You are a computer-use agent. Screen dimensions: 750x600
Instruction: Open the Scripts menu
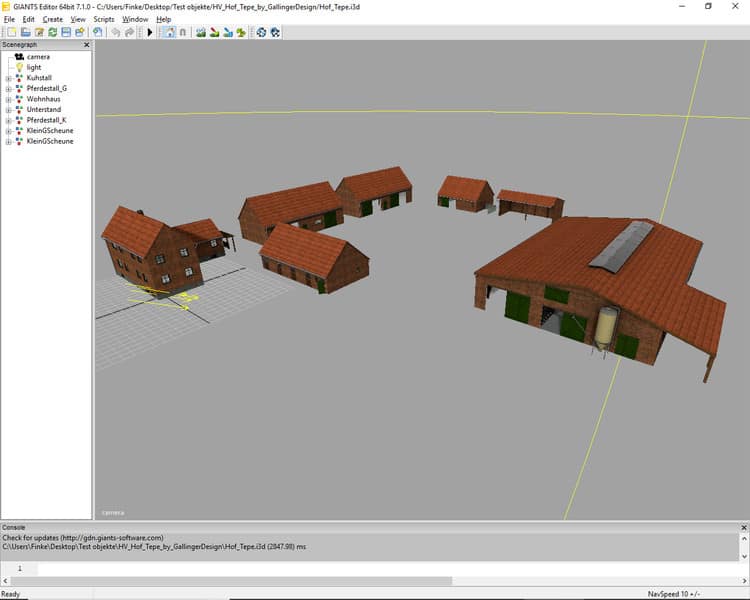(103, 19)
